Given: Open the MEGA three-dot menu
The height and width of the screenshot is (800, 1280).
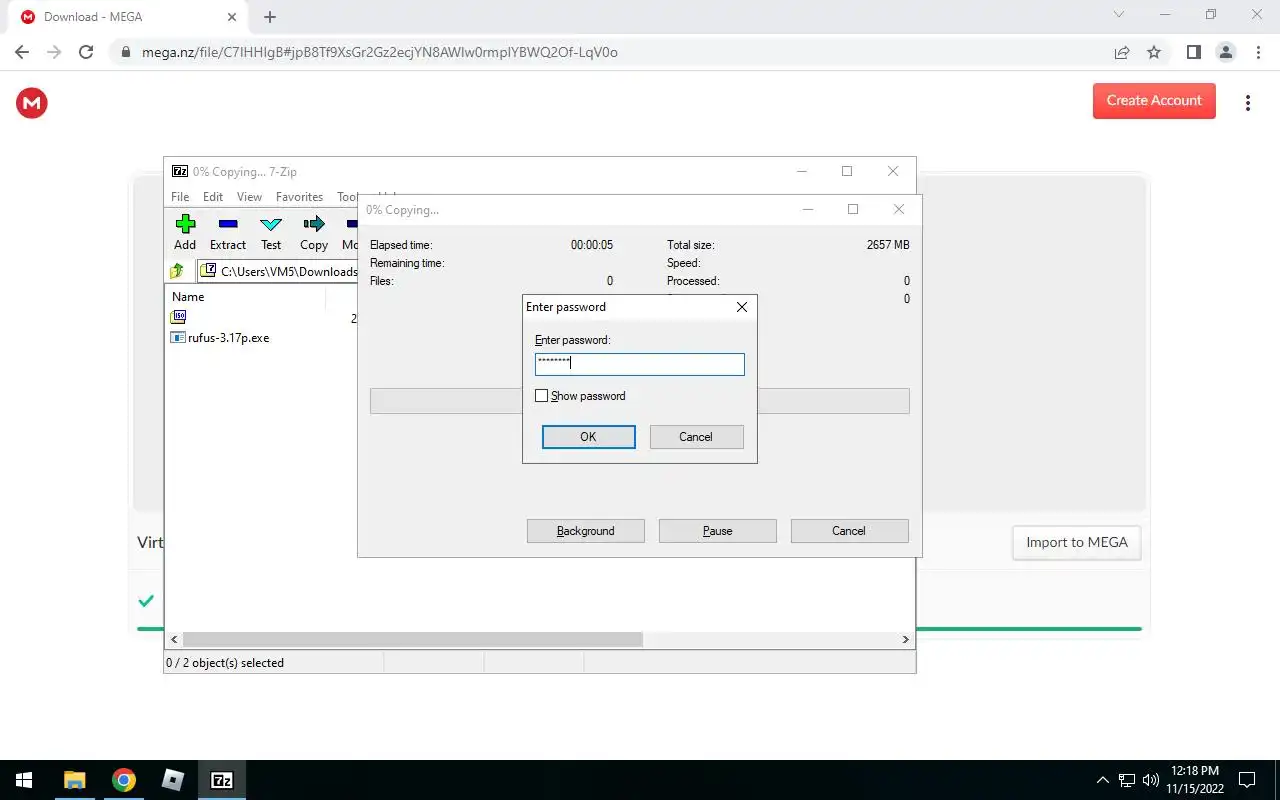Looking at the screenshot, I should 1247,103.
